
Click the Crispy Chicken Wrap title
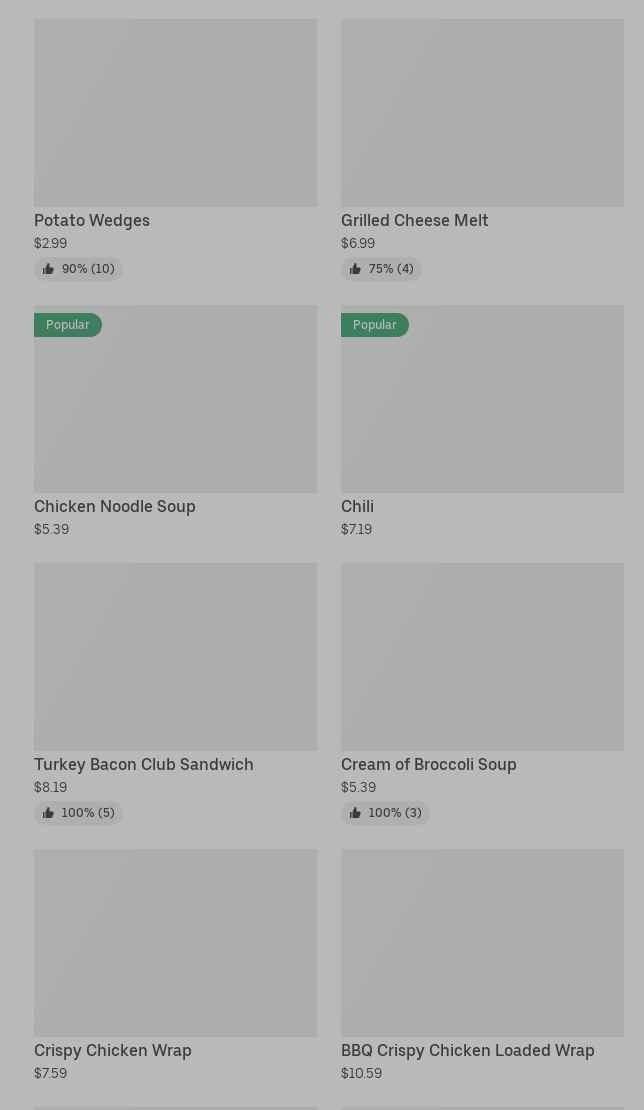113,1050
